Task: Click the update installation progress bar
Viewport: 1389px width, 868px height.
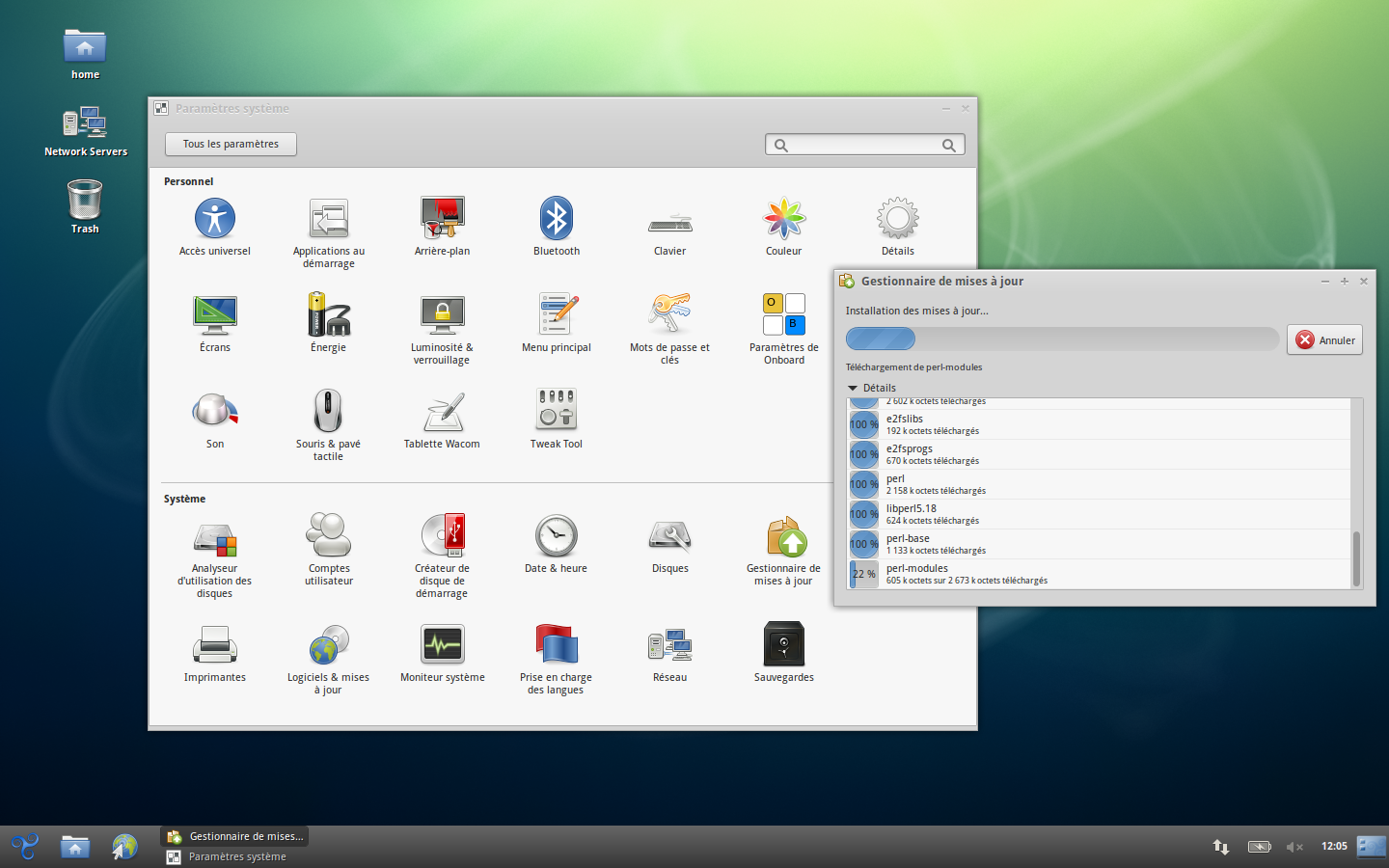Action: [x=1062, y=339]
